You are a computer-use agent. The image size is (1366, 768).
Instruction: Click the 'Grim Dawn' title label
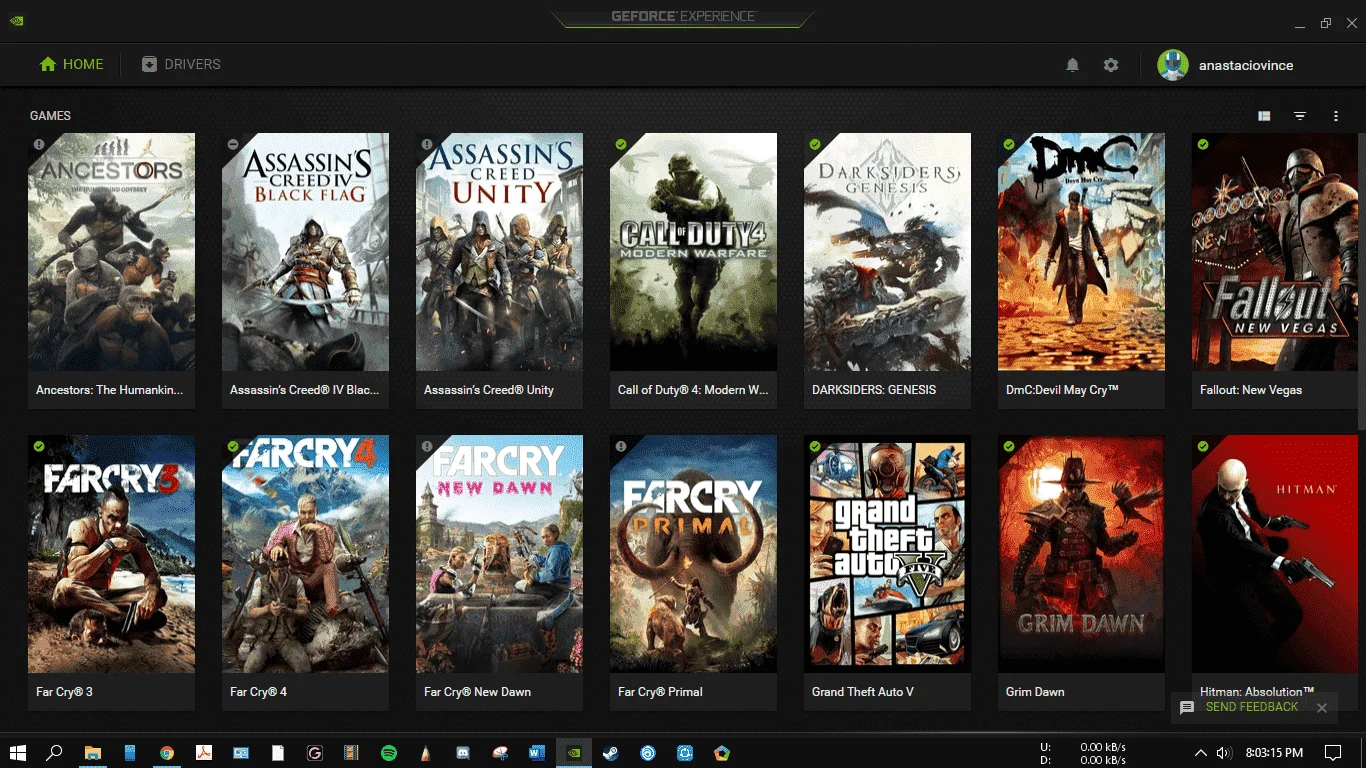[x=1035, y=692]
